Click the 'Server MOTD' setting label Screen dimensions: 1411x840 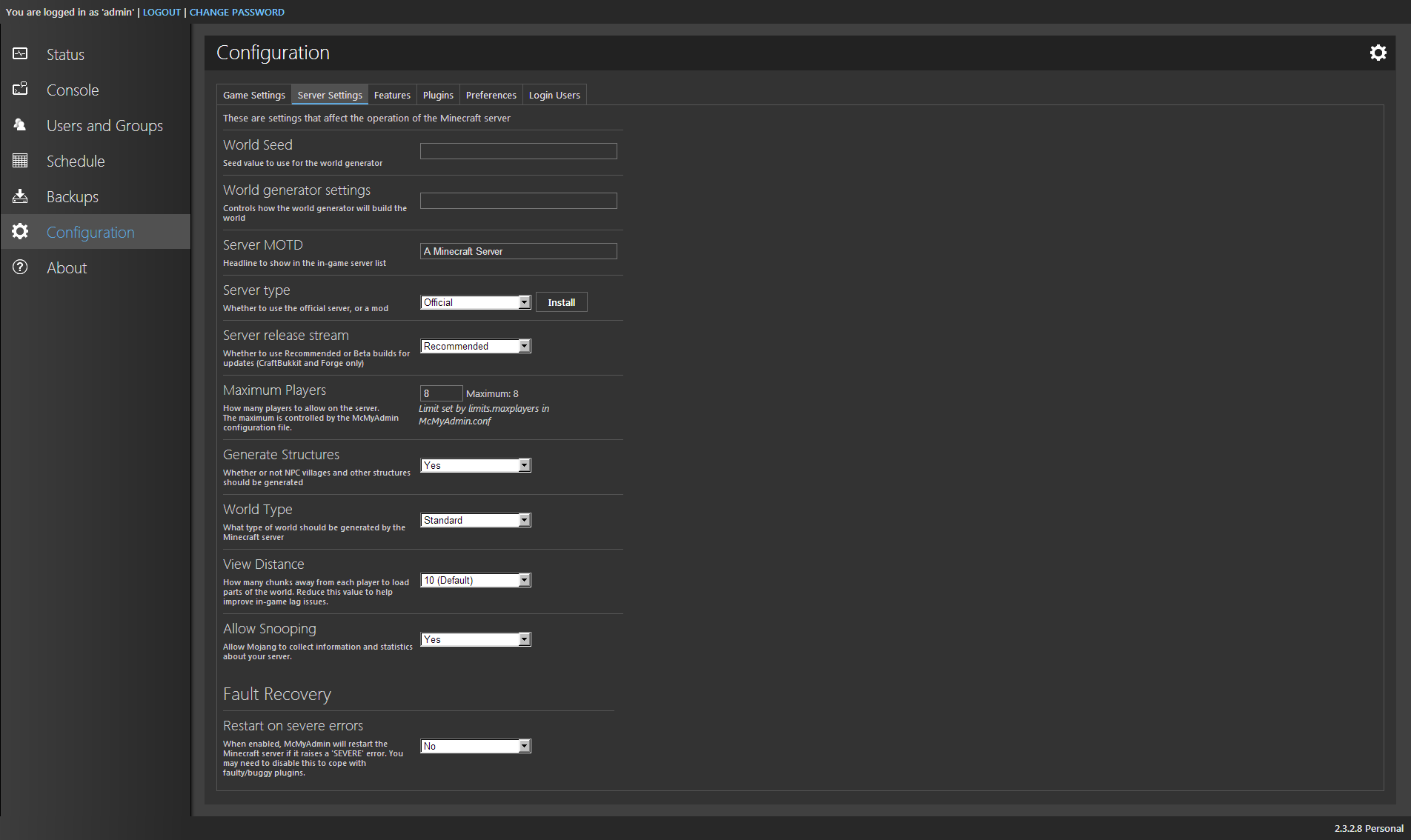[x=263, y=245]
